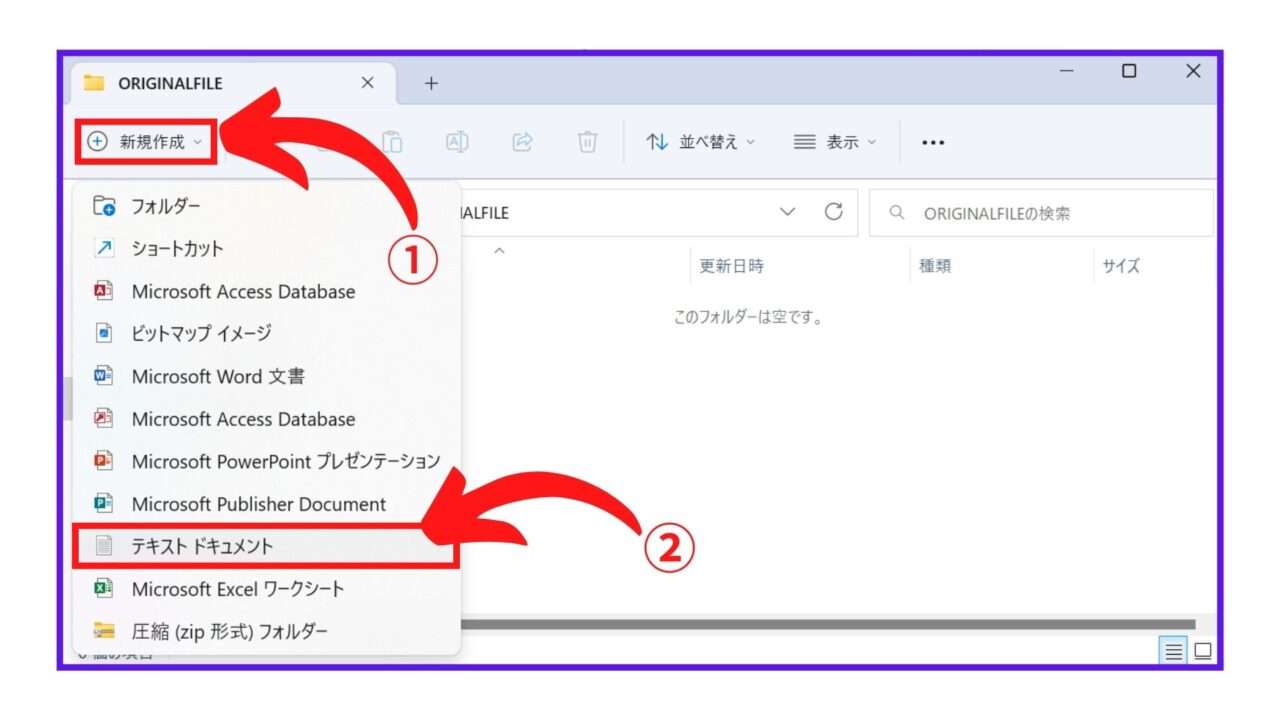Image resolution: width=1280 pixels, height=720 pixels.
Task: Select the Rename icon in the toolbar
Action: click(457, 142)
